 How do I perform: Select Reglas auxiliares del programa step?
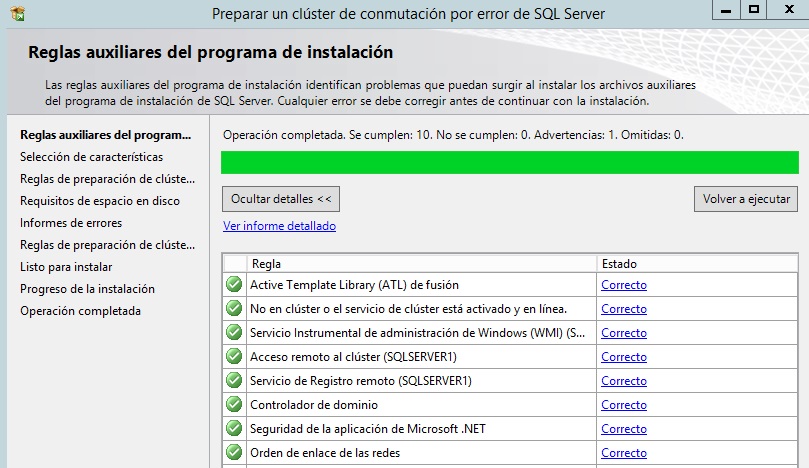(x=106, y=135)
